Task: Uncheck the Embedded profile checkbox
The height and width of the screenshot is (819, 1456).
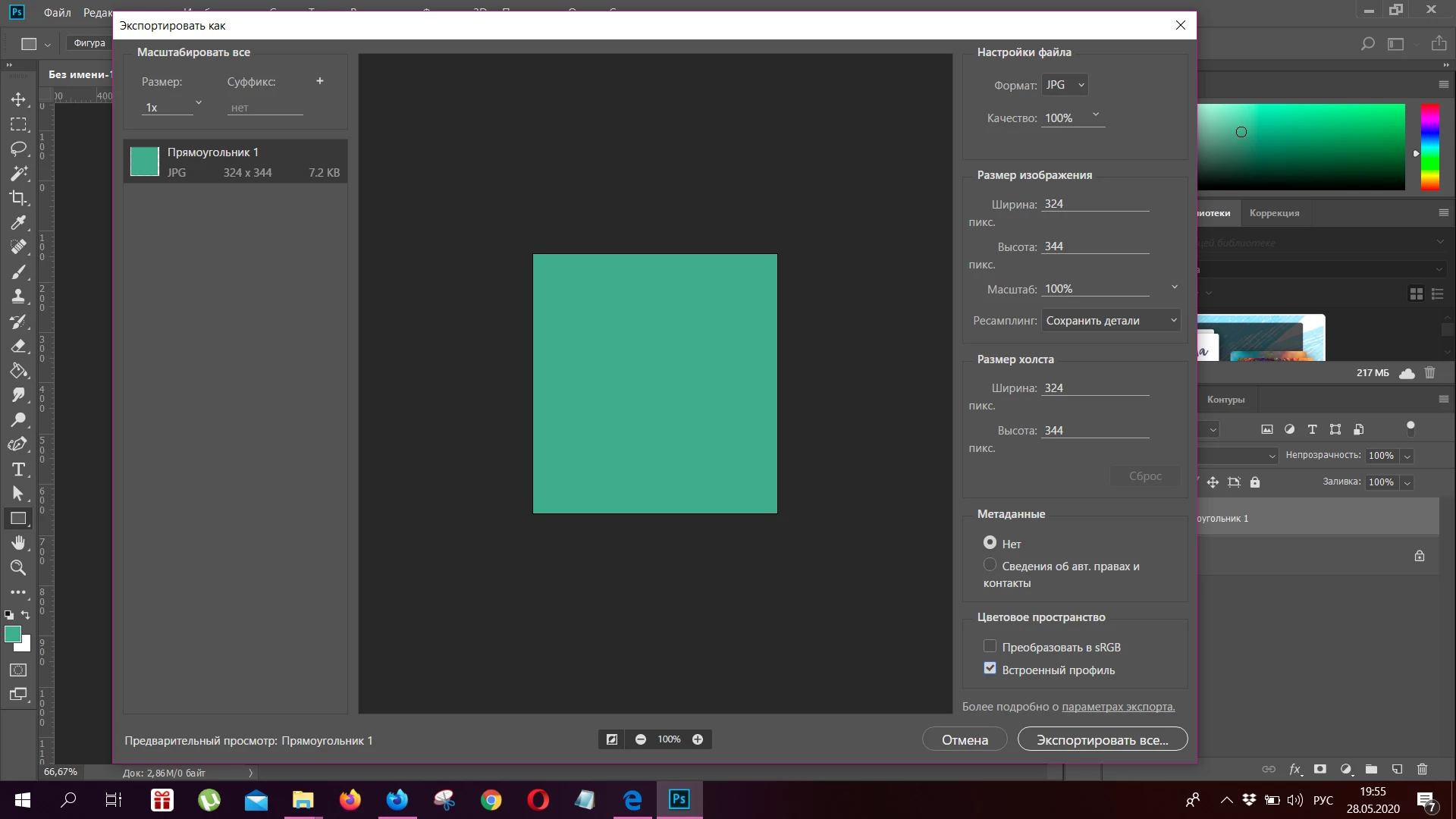Action: (990, 669)
